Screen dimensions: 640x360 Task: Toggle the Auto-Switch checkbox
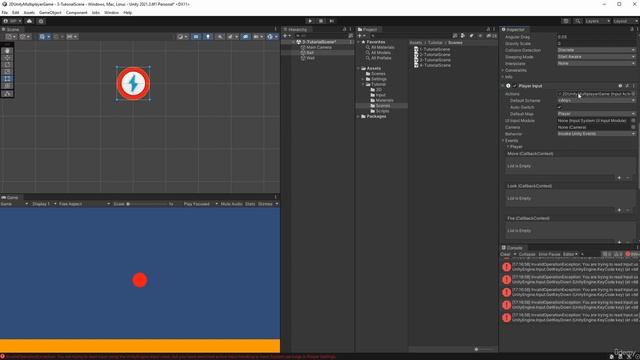pos(560,107)
